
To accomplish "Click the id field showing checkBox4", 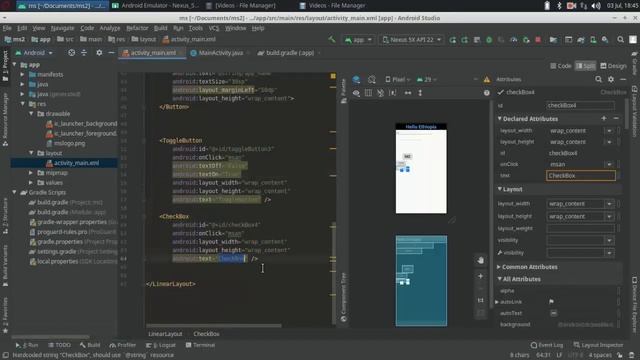I will (580, 105).
